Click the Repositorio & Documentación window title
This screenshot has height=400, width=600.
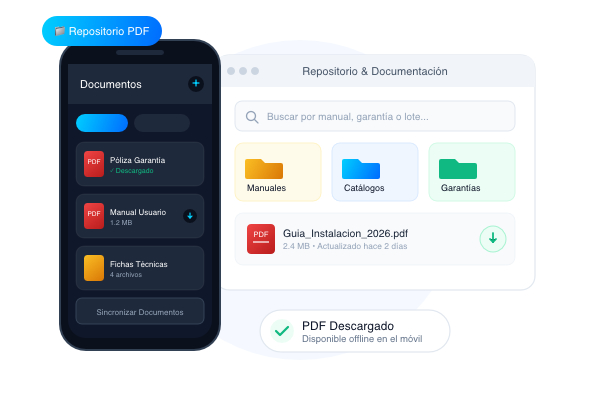click(375, 71)
